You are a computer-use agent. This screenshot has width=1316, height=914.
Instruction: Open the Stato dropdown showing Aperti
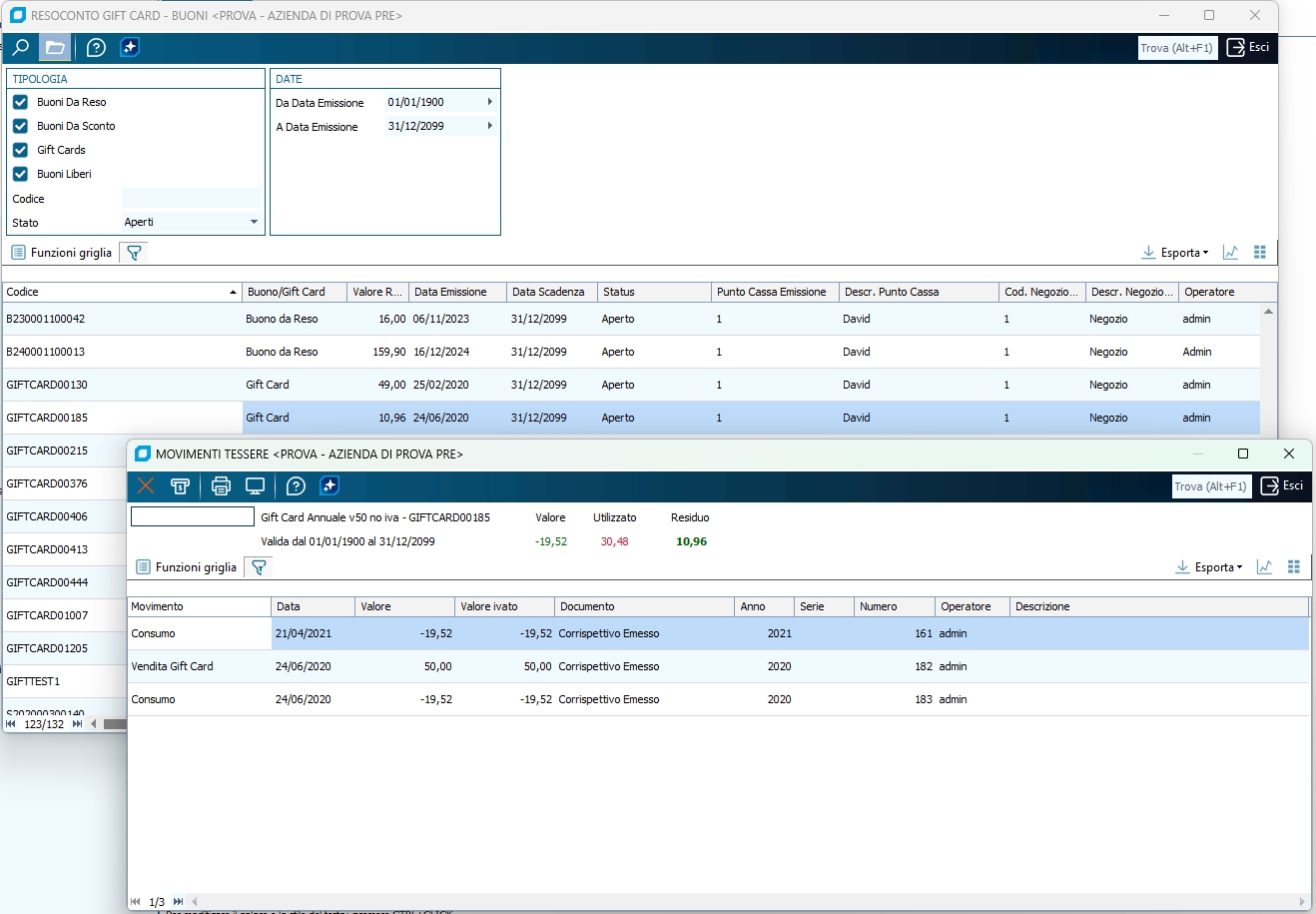click(254, 222)
